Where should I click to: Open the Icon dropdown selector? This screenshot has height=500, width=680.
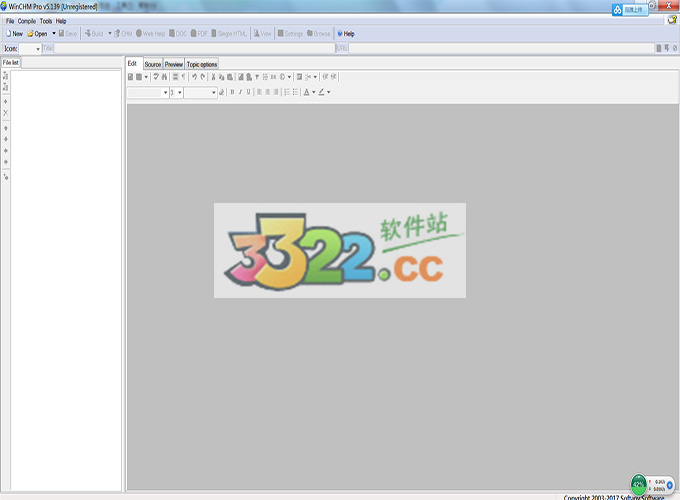tap(30, 49)
